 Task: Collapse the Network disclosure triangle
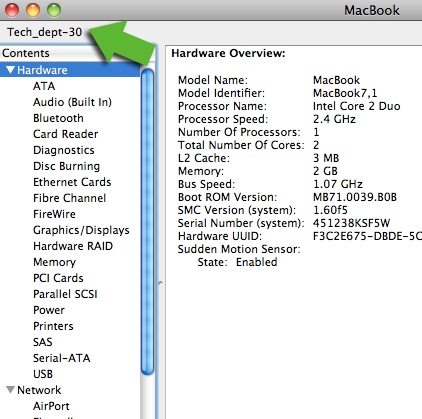[x=10, y=390]
